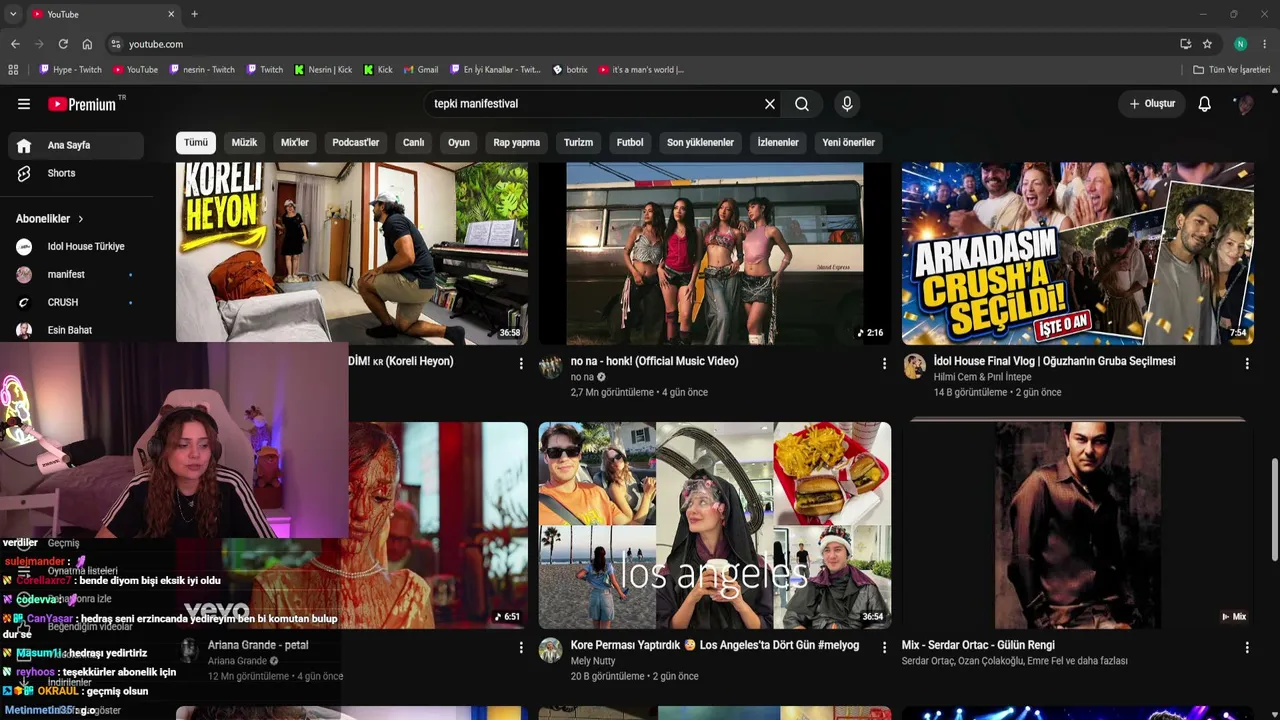The image size is (1280, 720).
Task: Open the no na channel avatar
Action: (x=551, y=367)
